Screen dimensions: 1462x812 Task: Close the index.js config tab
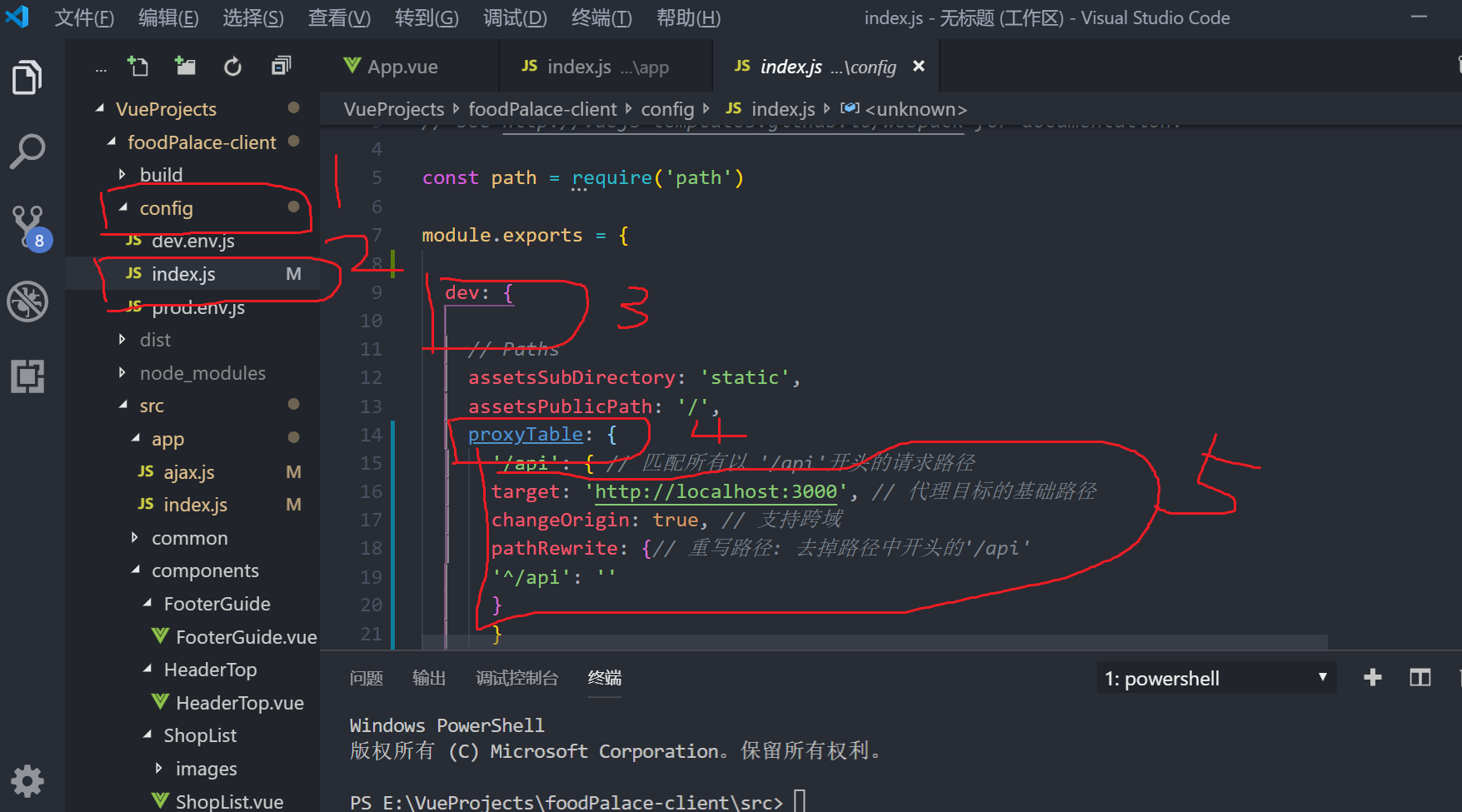pyautogui.click(x=919, y=66)
